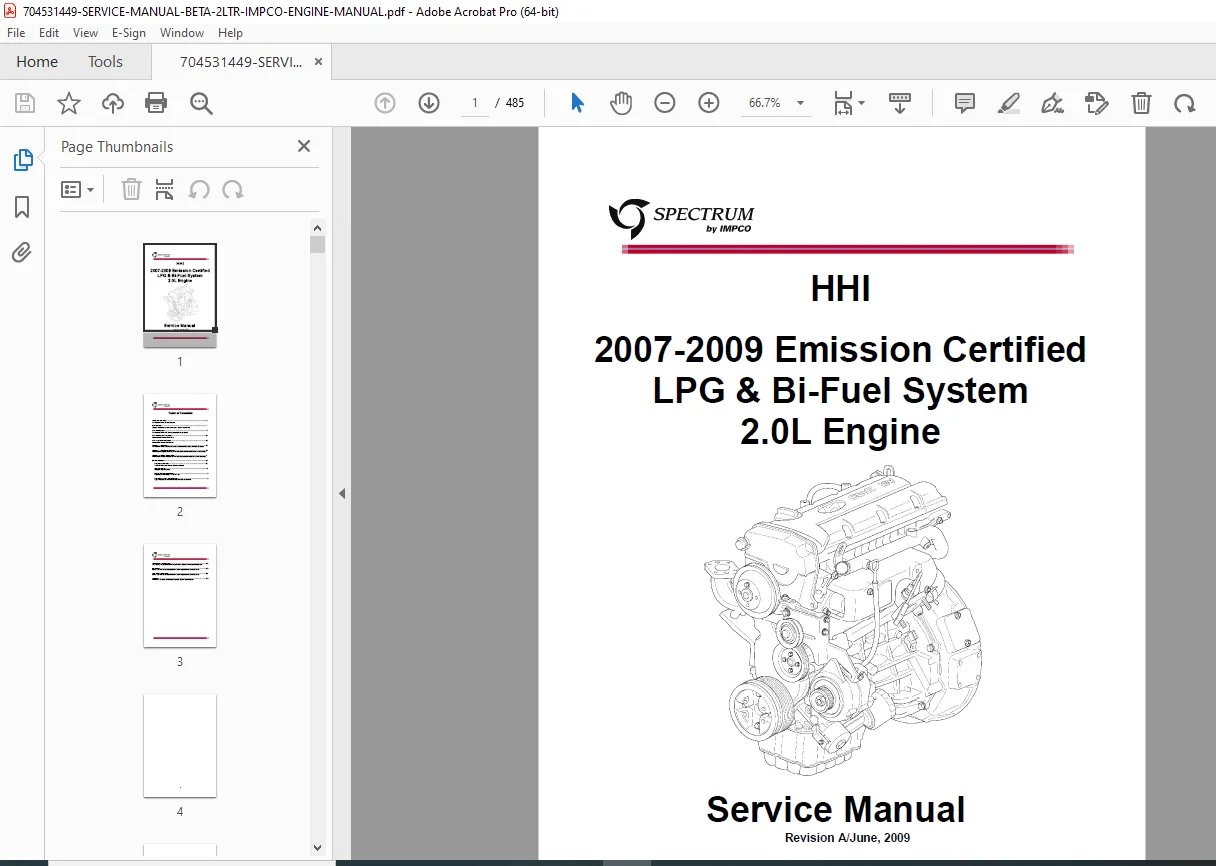Click the total page count '485'
1216x866 pixels.
click(x=515, y=103)
